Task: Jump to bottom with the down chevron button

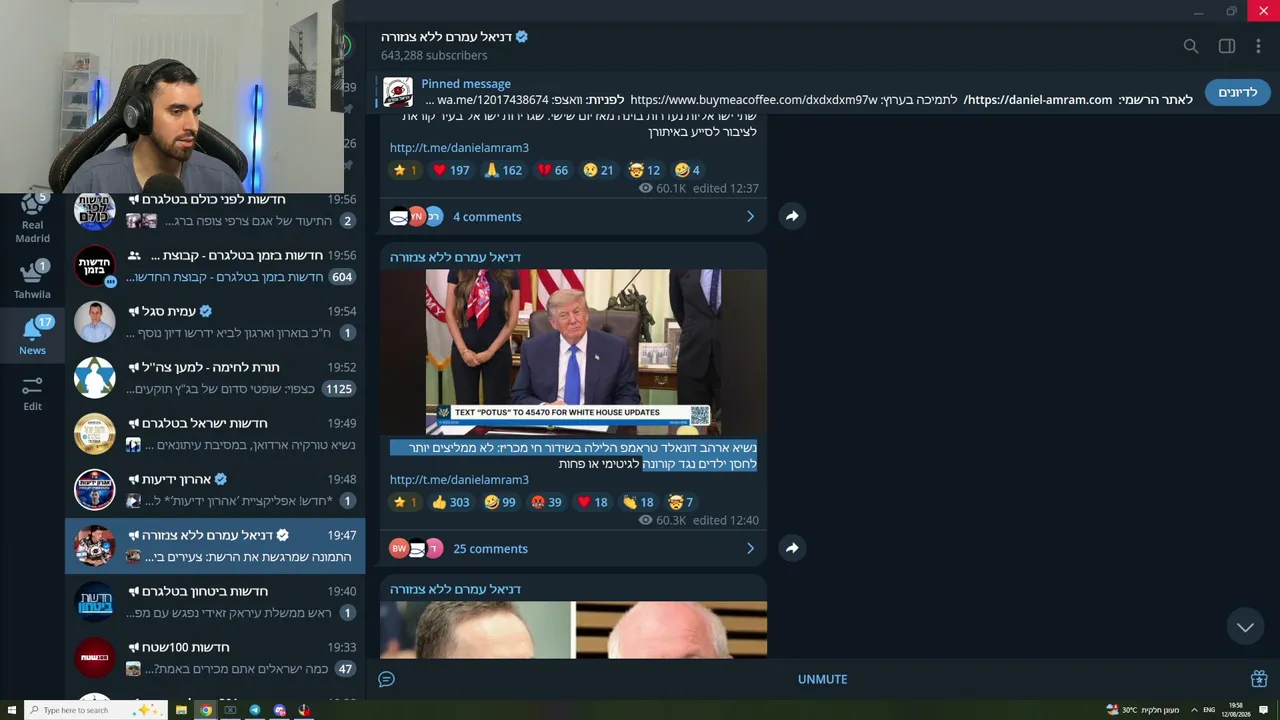Action: 1245,627
